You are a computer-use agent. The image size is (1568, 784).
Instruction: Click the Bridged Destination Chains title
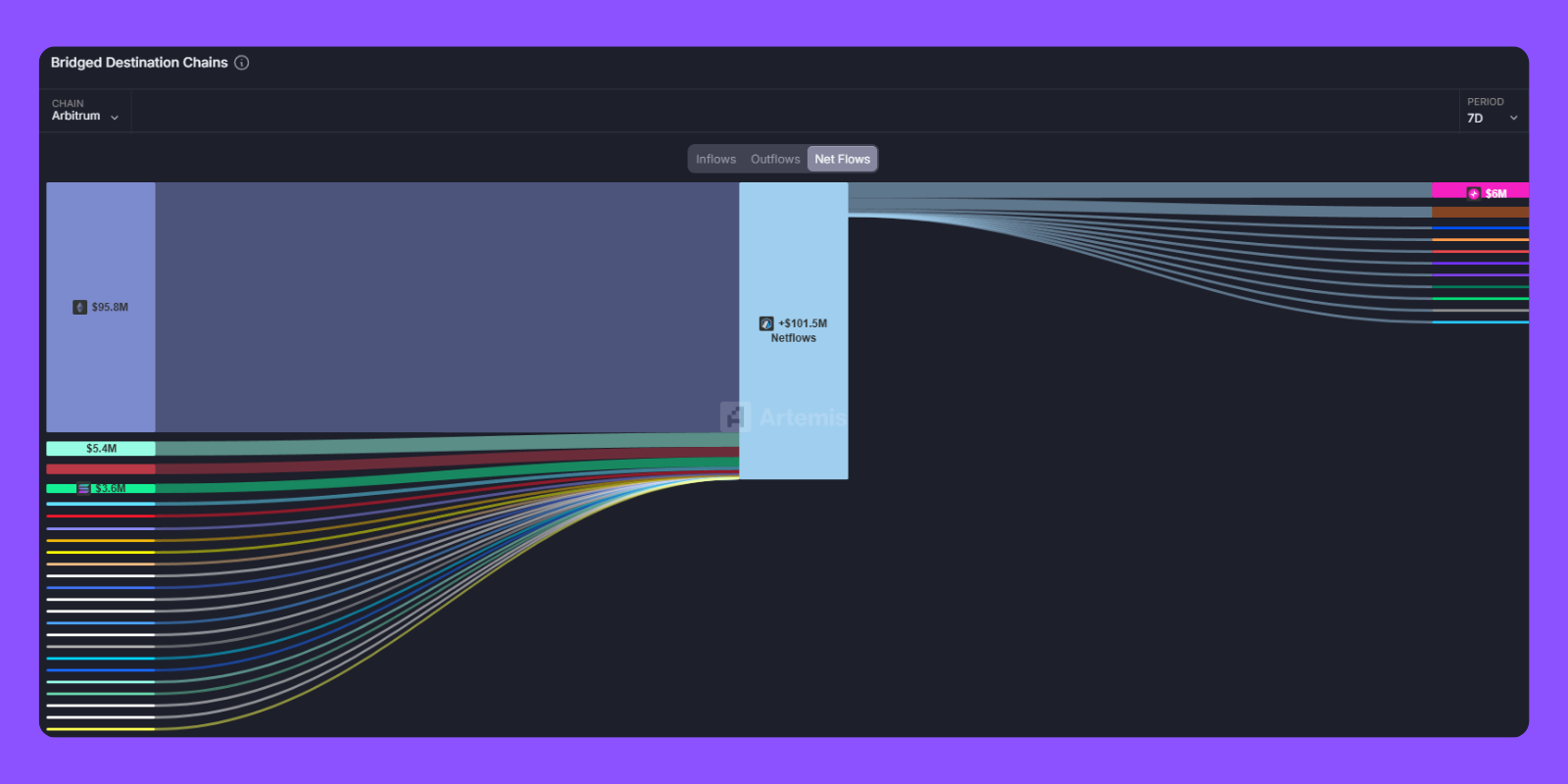(139, 63)
